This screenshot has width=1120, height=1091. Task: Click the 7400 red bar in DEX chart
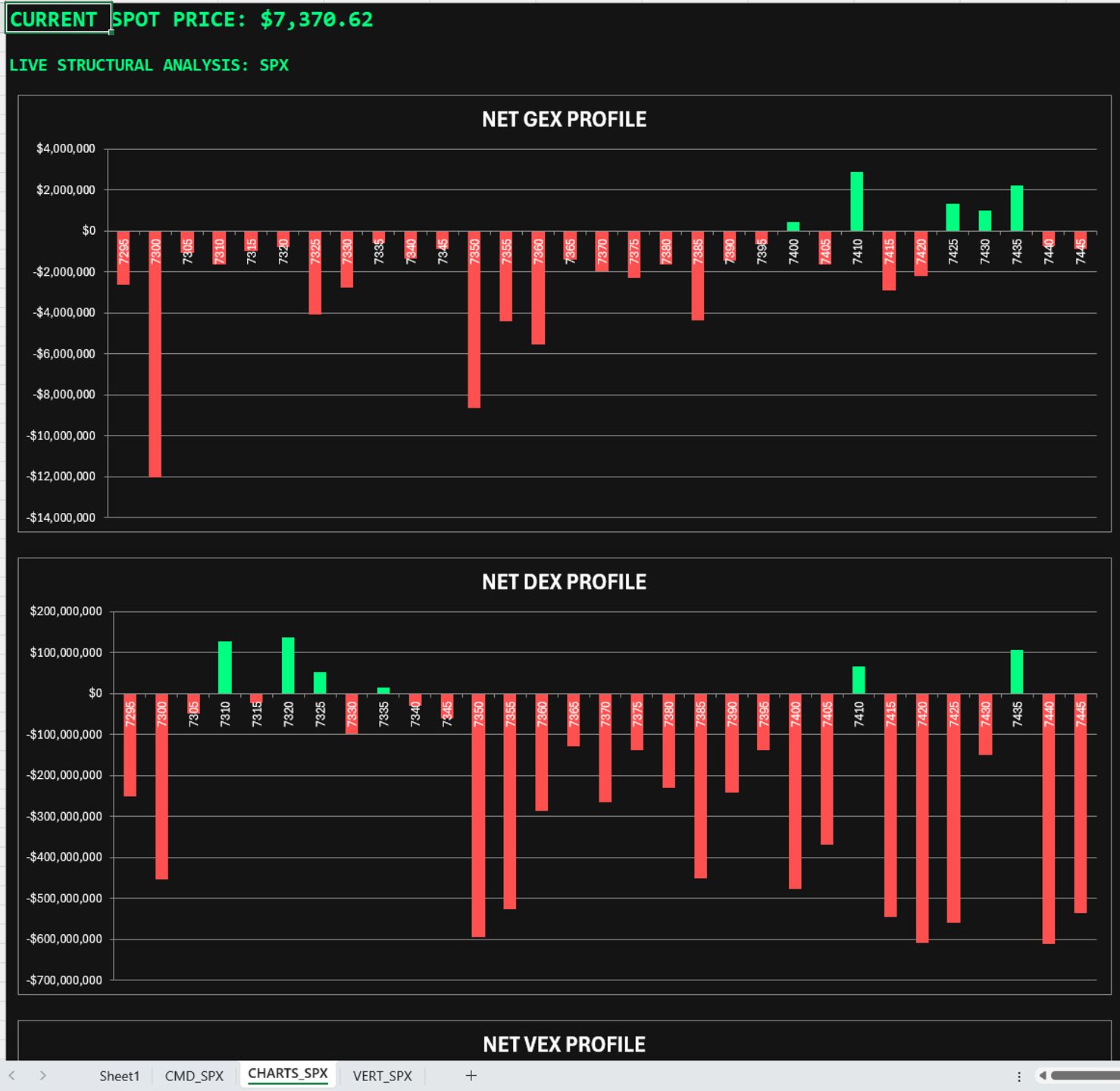795,791
